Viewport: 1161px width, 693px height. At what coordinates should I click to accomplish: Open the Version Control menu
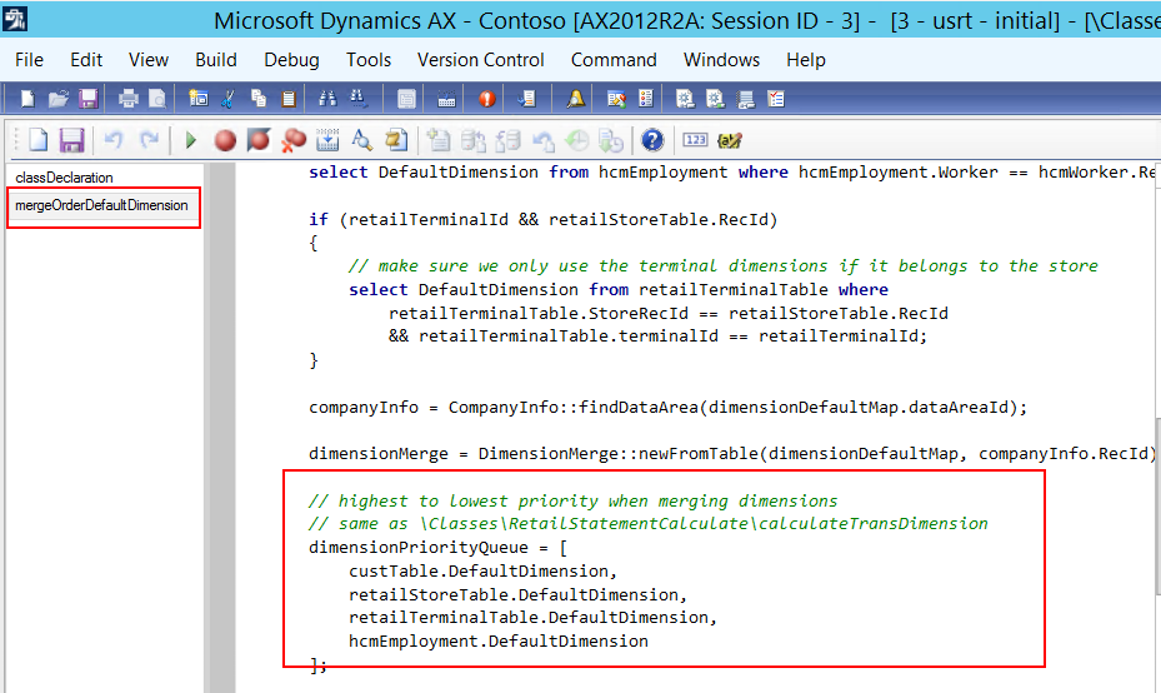tap(481, 60)
